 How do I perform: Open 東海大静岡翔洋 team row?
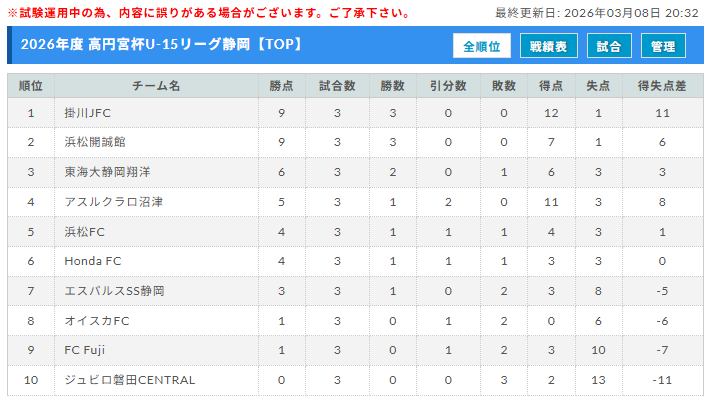point(106,172)
